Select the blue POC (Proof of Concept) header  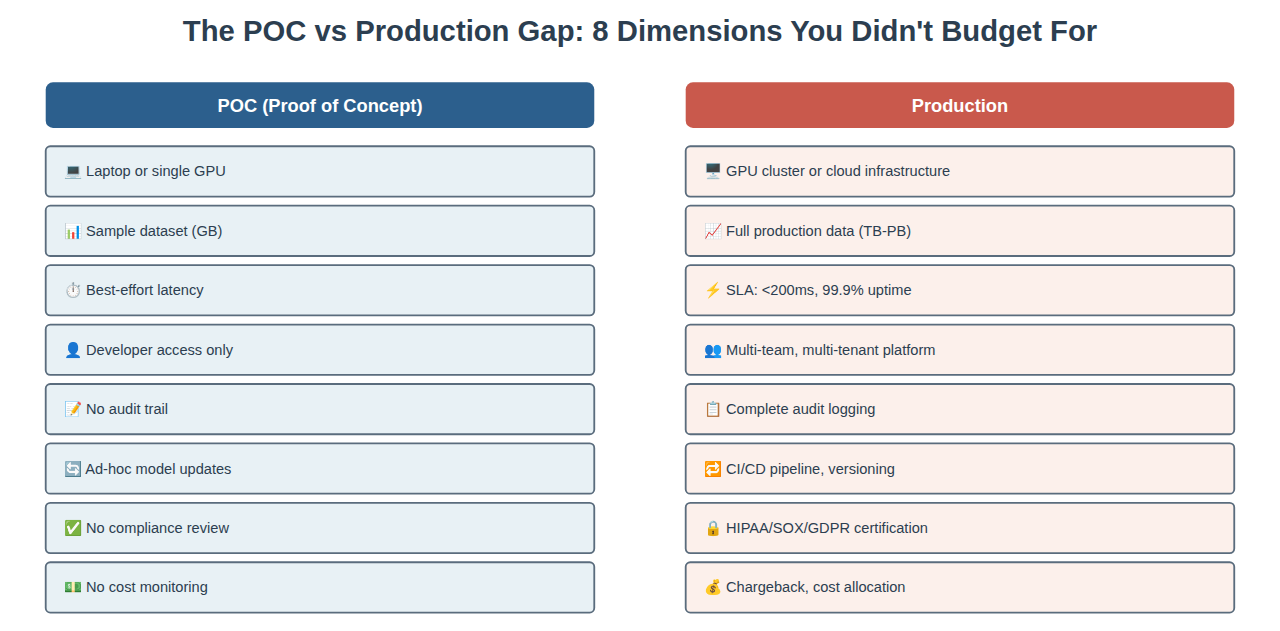tap(320, 105)
